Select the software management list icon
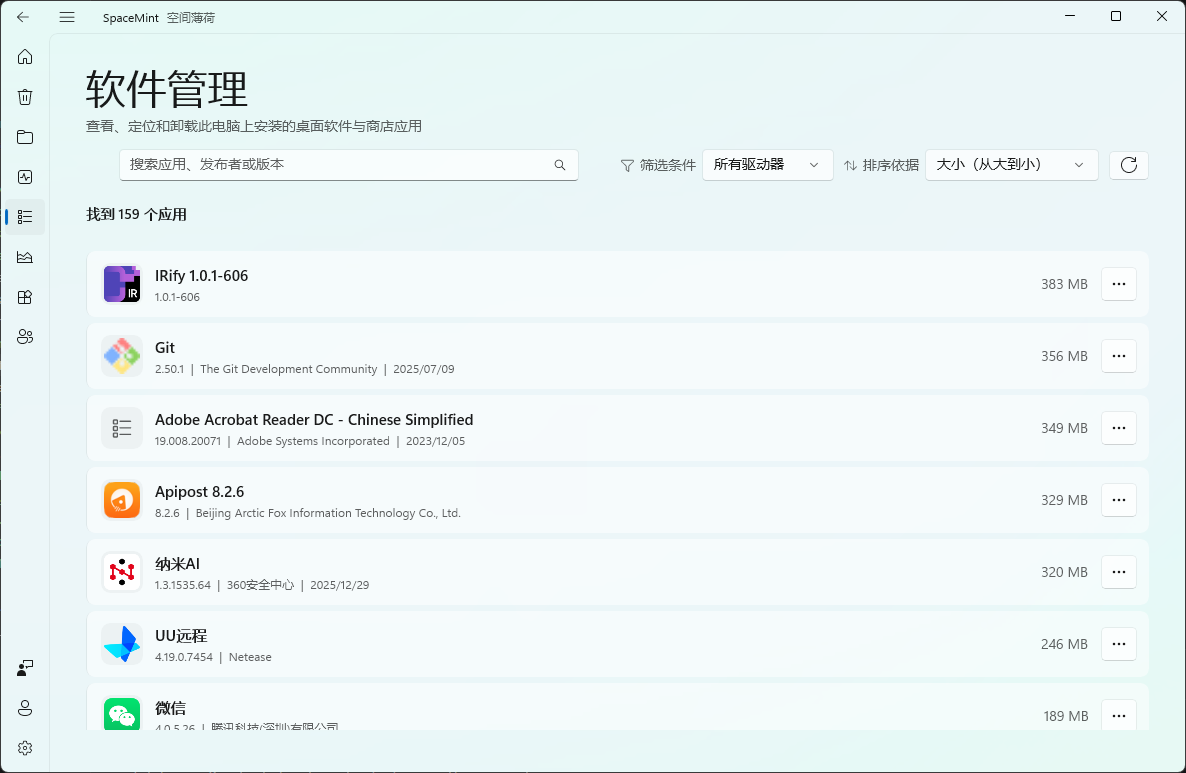 point(25,217)
